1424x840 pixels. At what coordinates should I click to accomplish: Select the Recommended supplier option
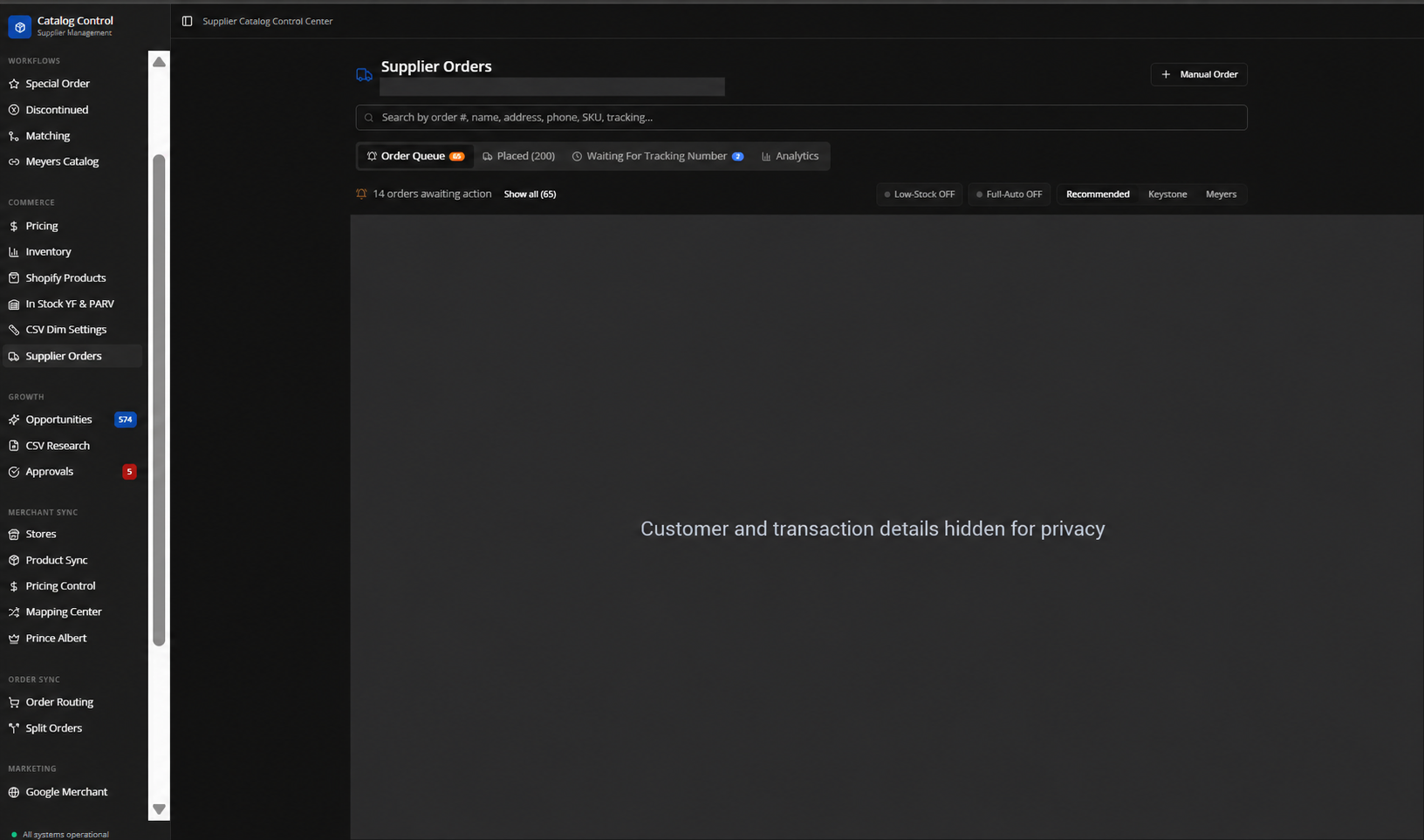1098,195
